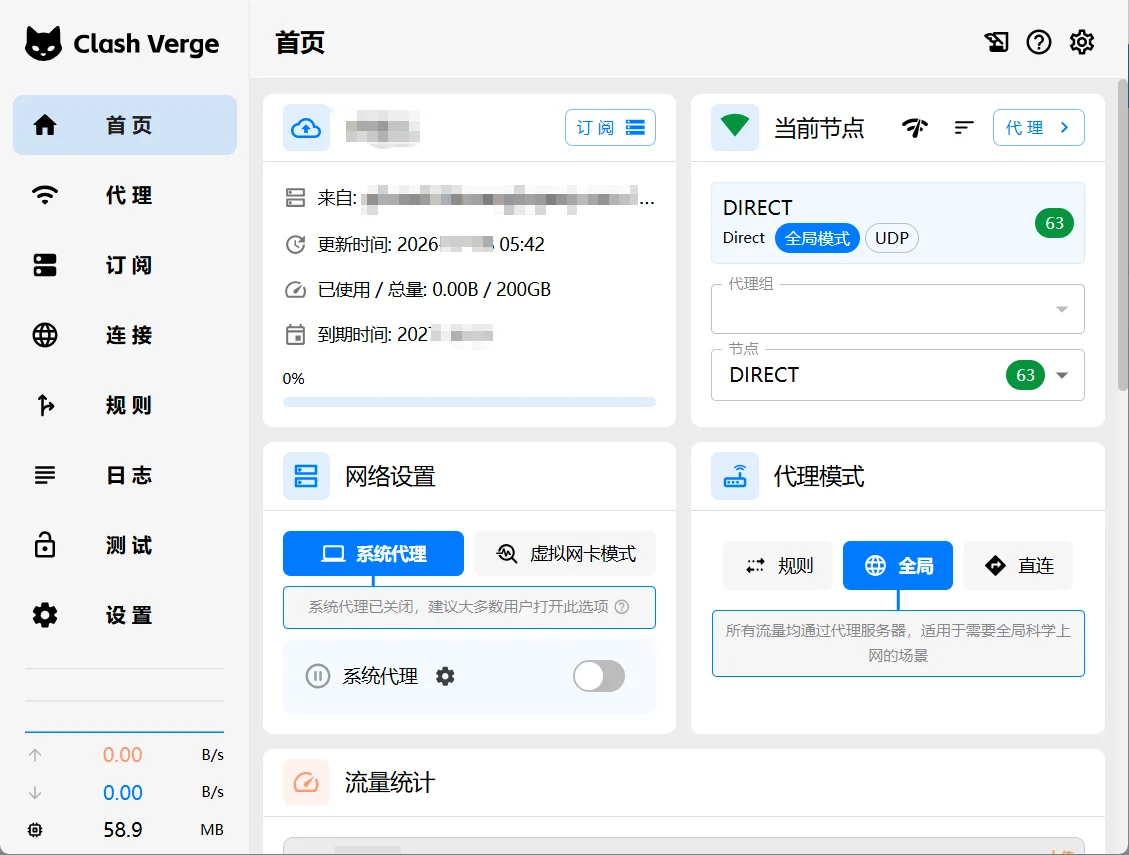1129x855 pixels.
Task: Switch proxy mode to 规则
Action: tap(778, 565)
